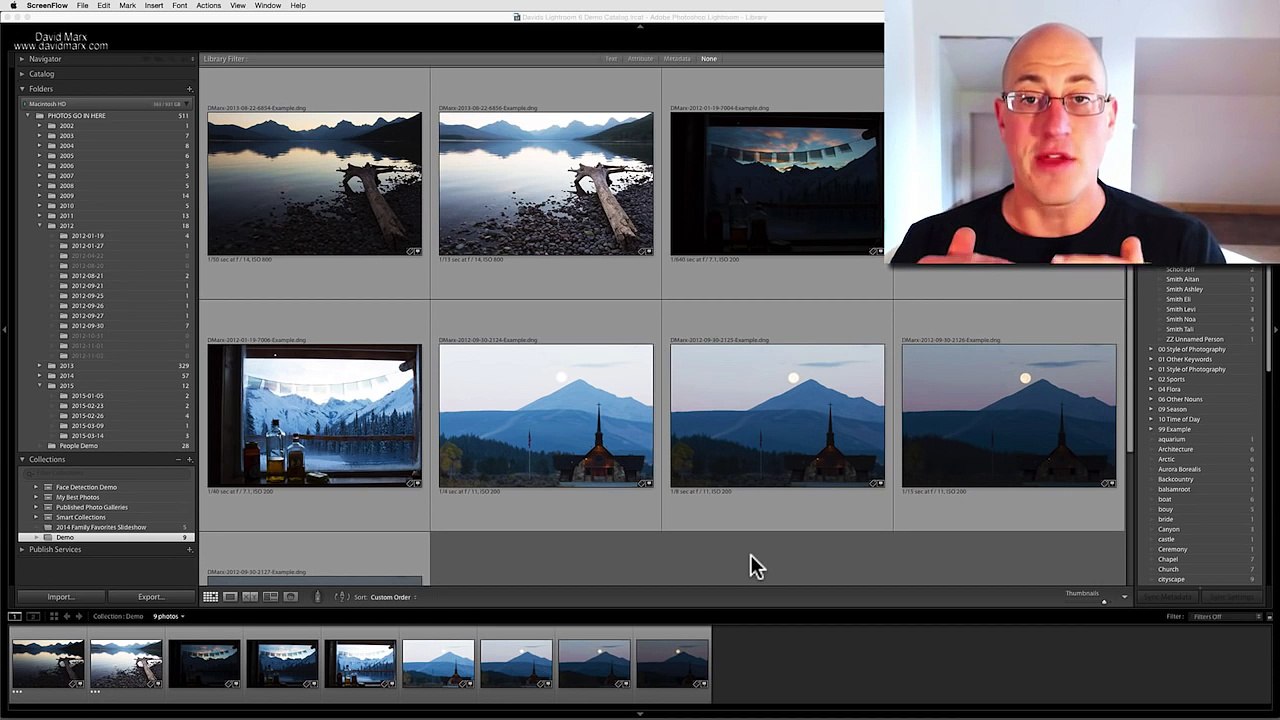This screenshot has height=720, width=1280.
Task: Open People view face icon
Action: click(290, 597)
